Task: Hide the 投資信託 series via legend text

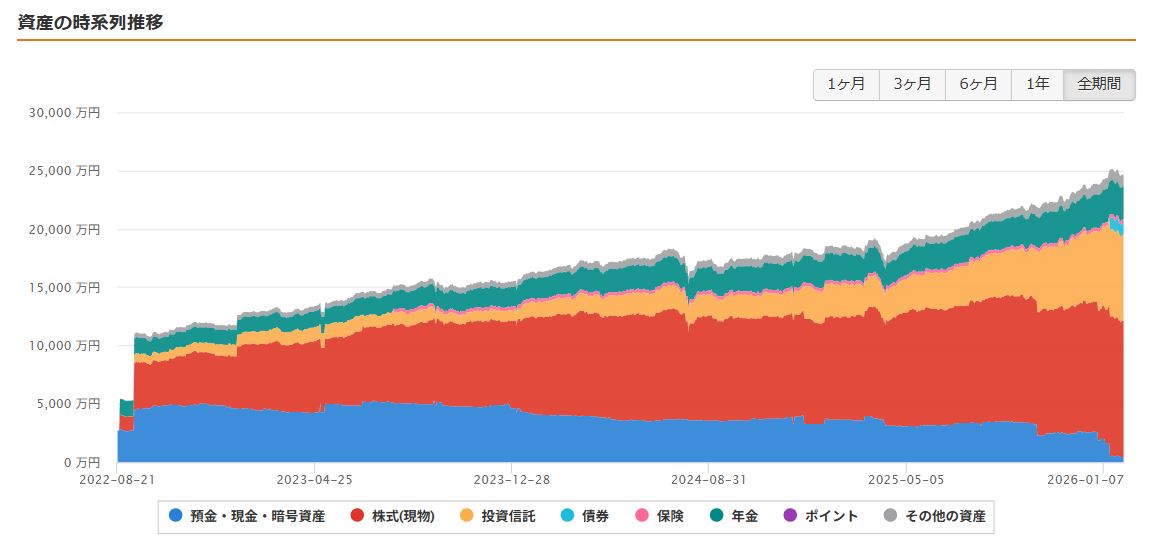Action: pos(508,516)
